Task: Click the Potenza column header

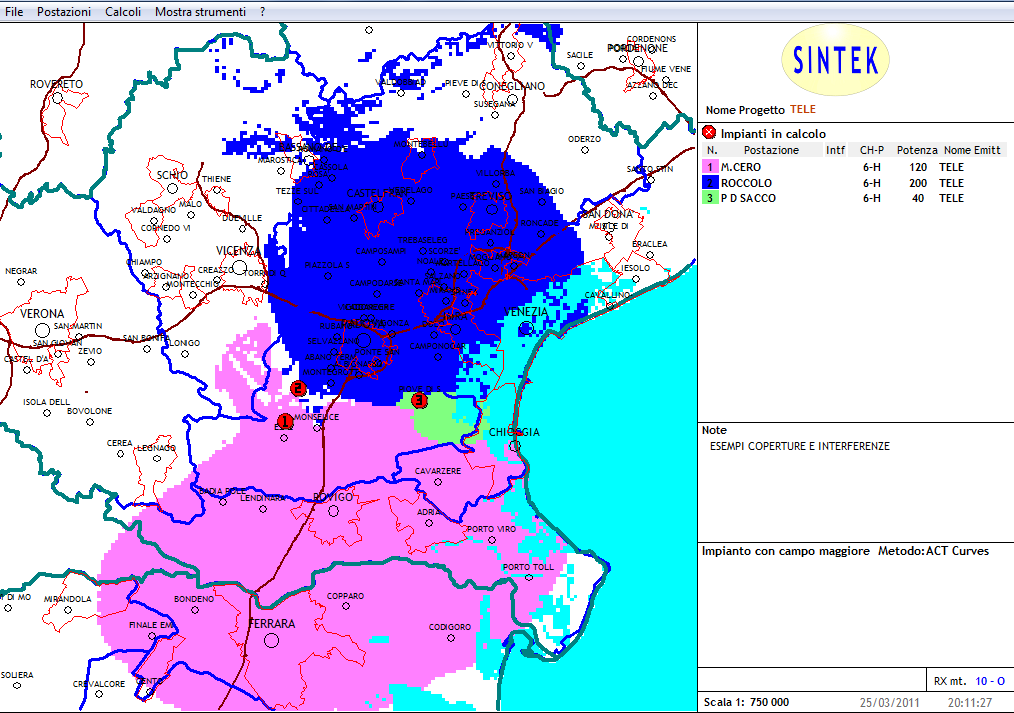Action: pos(917,150)
